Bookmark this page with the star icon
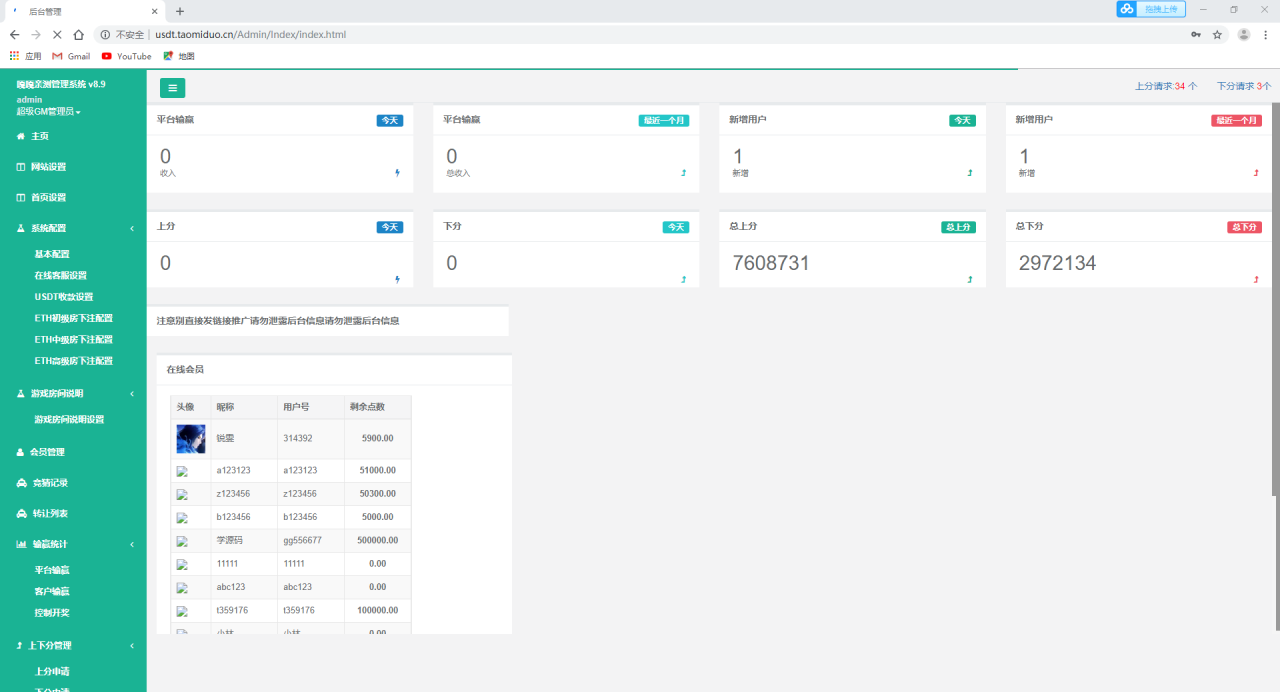Screen dimensions: 1280x692 pyautogui.click(x=1217, y=34)
